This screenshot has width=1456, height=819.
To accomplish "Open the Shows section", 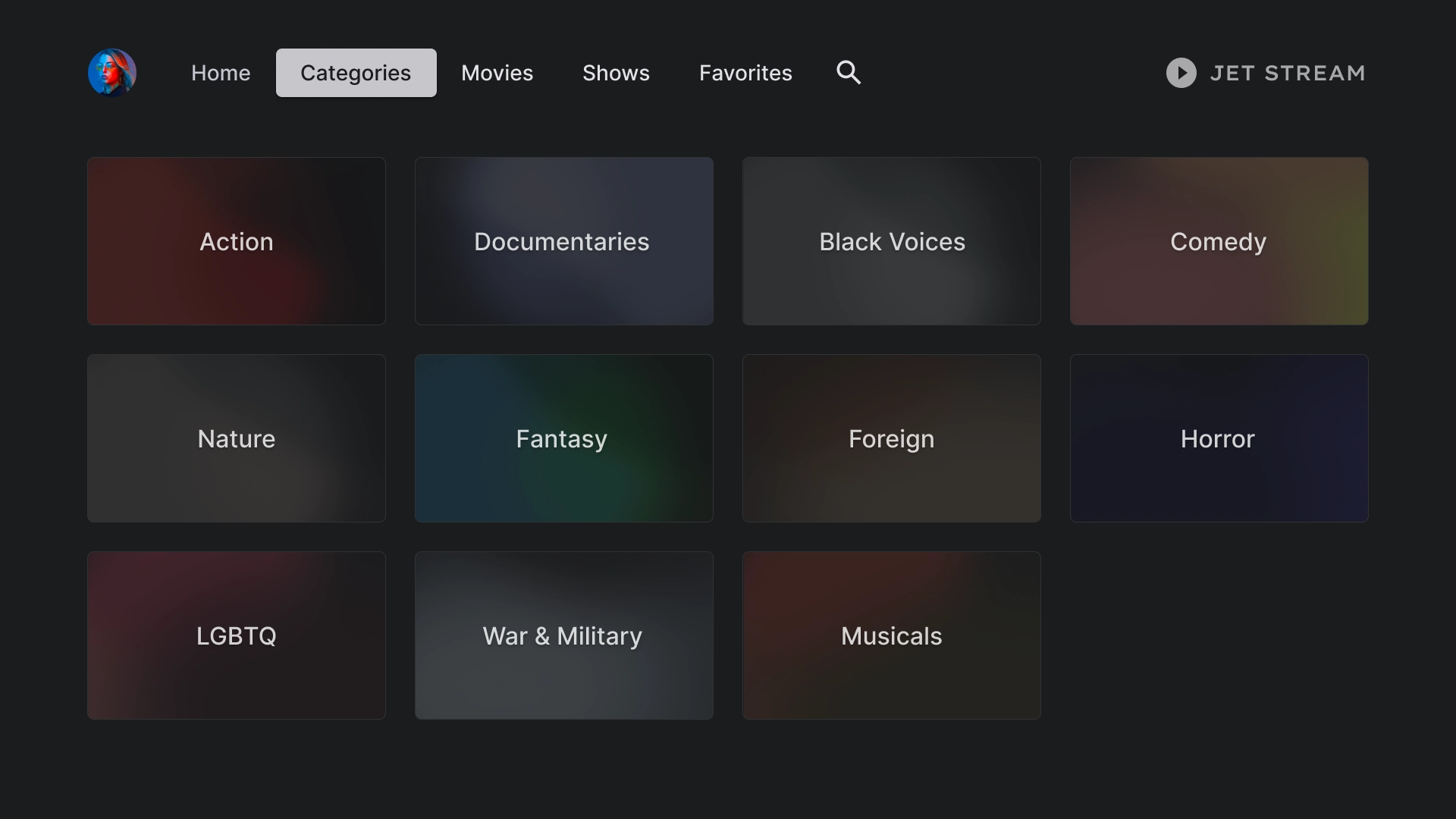I will 616,73.
